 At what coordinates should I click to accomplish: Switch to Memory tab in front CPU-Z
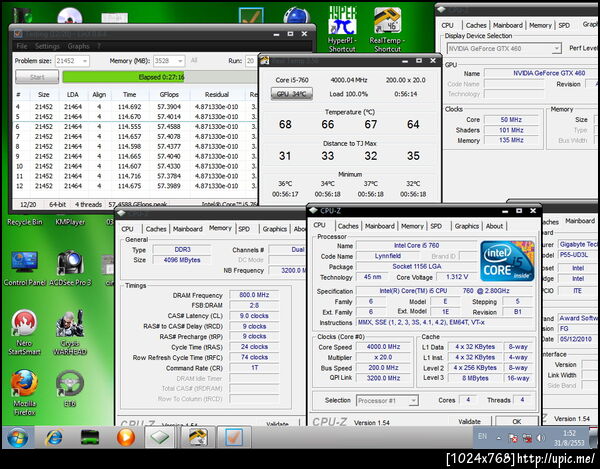pyautogui.click(x=412, y=226)
